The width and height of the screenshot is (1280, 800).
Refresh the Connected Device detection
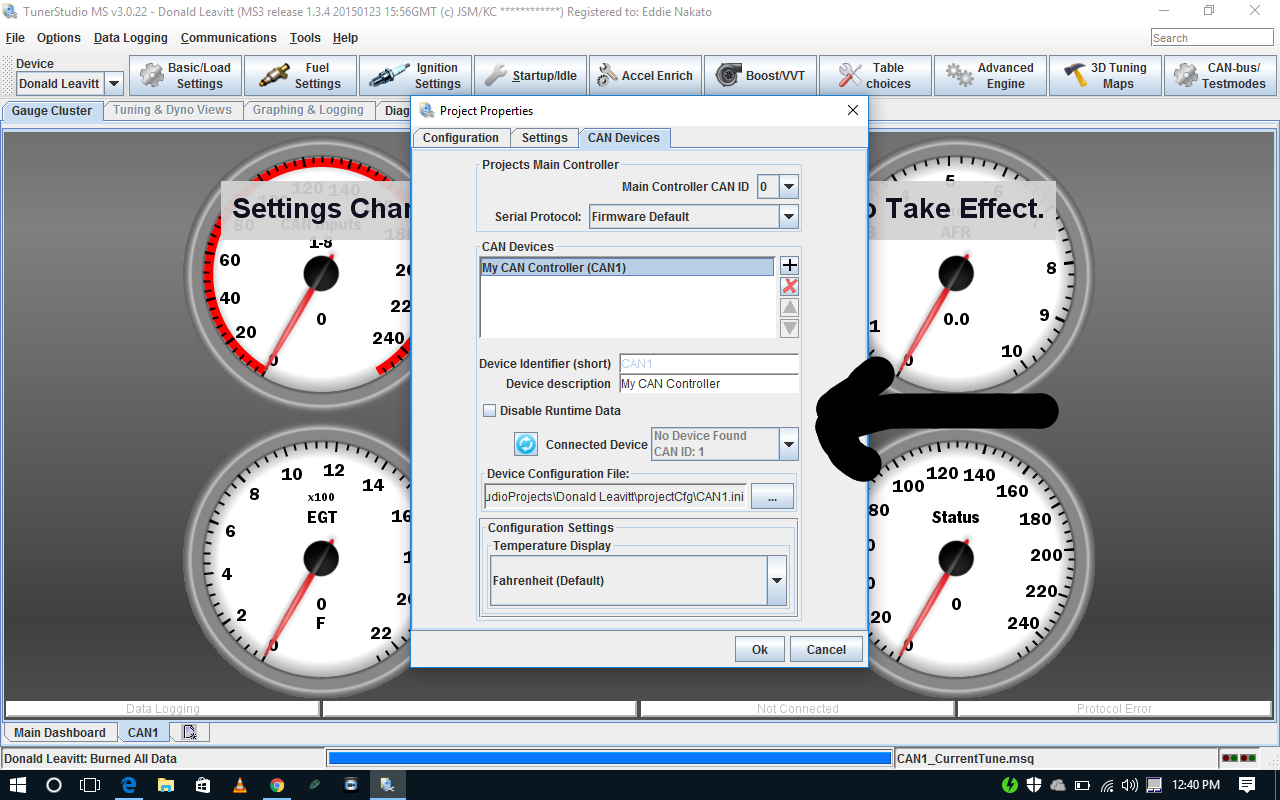[x=526, y=444]
